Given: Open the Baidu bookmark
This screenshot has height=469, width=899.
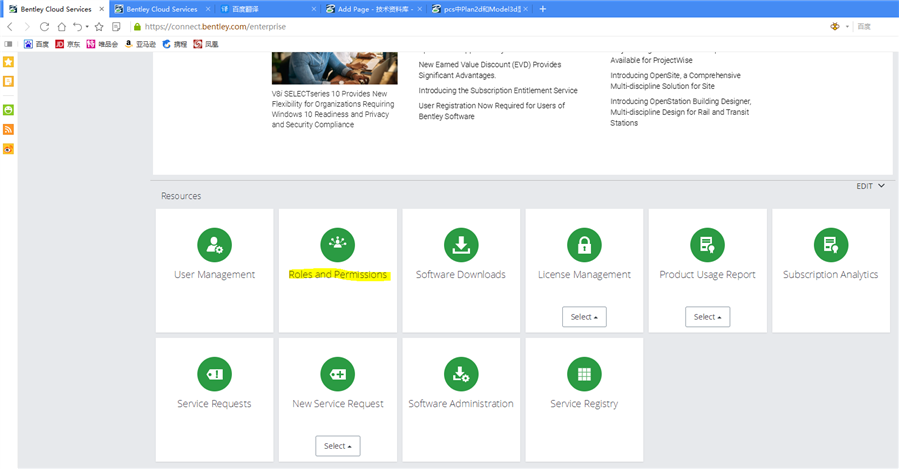Looking at the screenshot, I should pos(36,44).
